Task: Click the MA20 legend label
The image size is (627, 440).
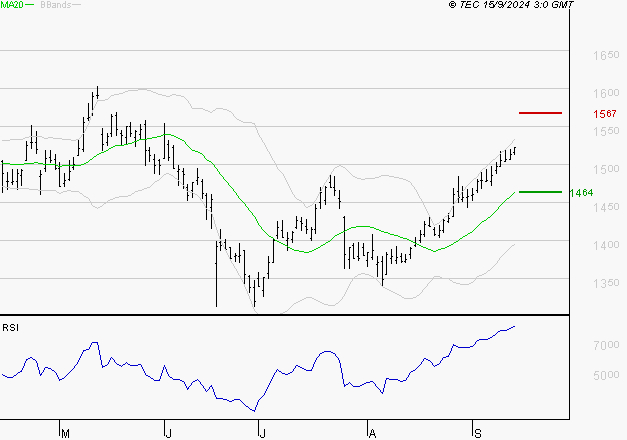Action: coord(12,5)
